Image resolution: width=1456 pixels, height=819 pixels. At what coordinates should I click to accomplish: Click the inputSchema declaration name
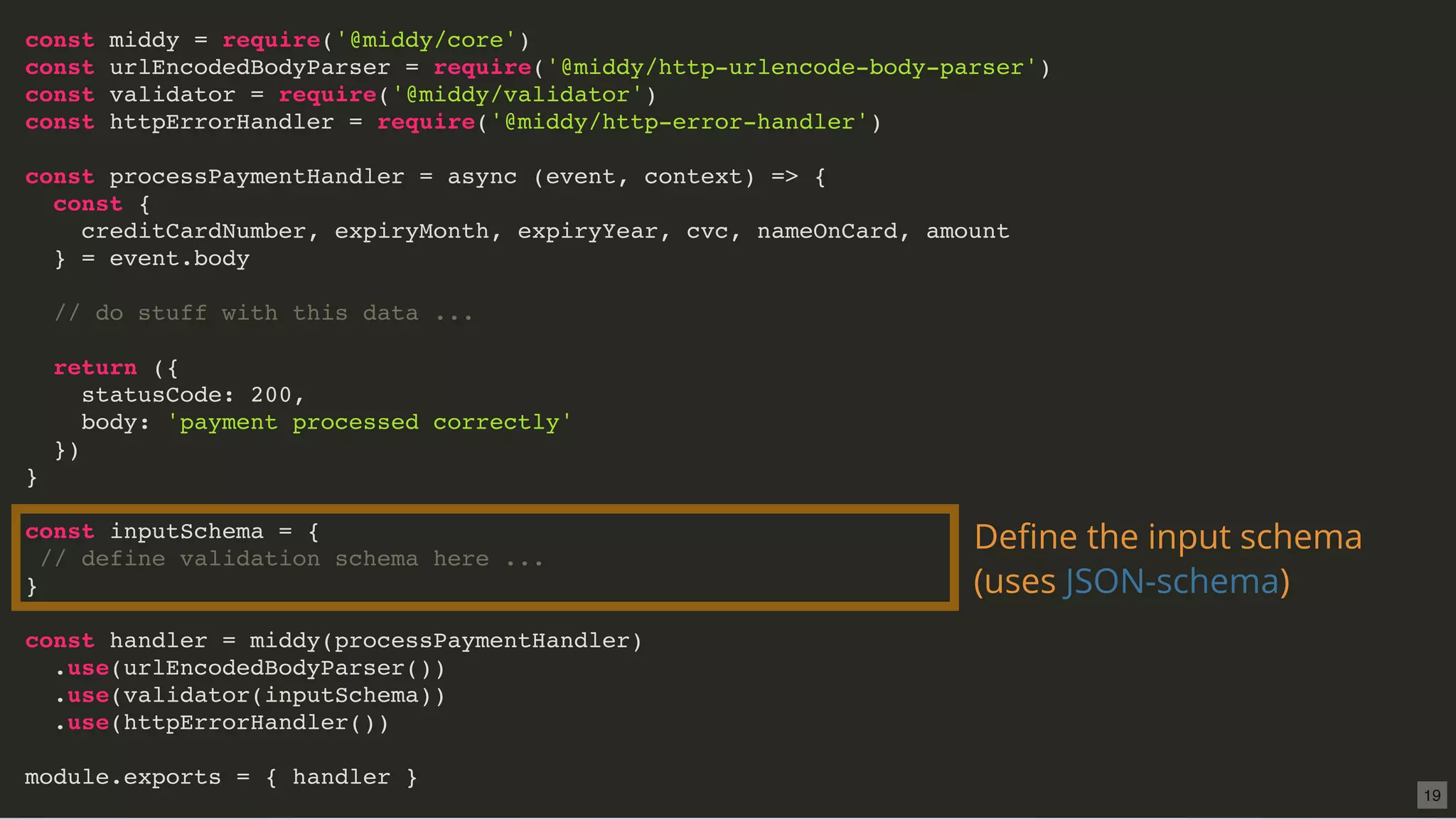click(x=186, y=532)
